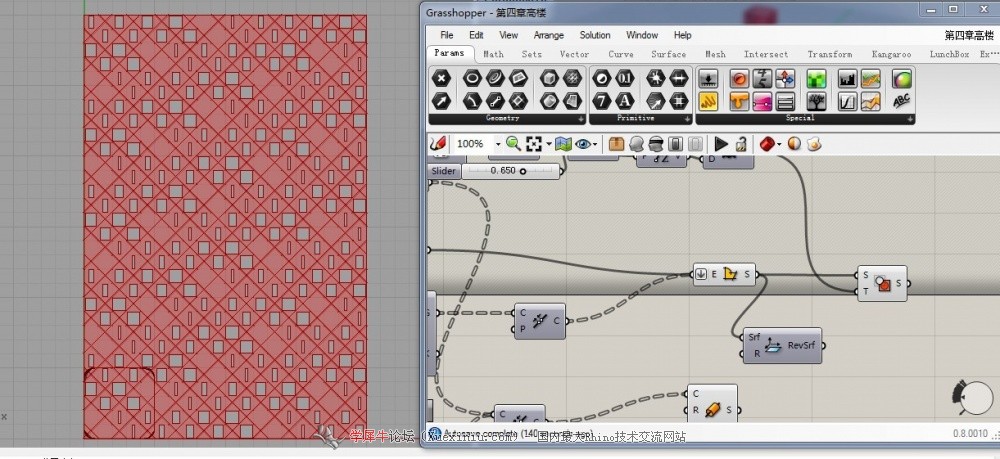Screen dimensions: 1000x459
Task: Click the component with E input and S output
Action: point(724,275)
